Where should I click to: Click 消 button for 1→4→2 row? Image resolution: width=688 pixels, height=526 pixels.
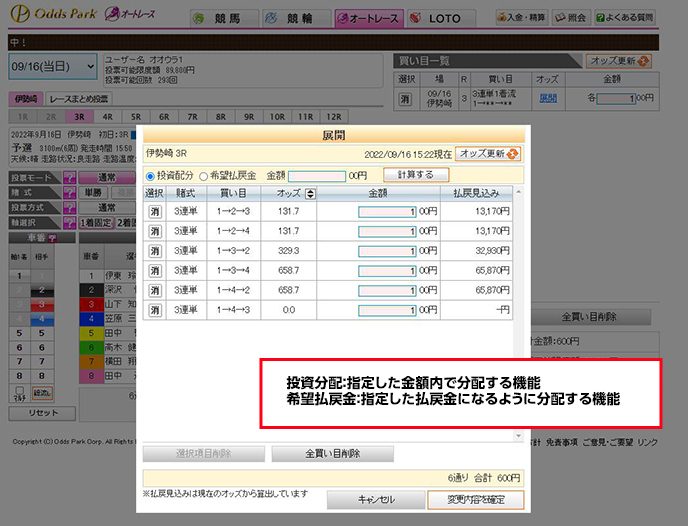tap(155, 290)
